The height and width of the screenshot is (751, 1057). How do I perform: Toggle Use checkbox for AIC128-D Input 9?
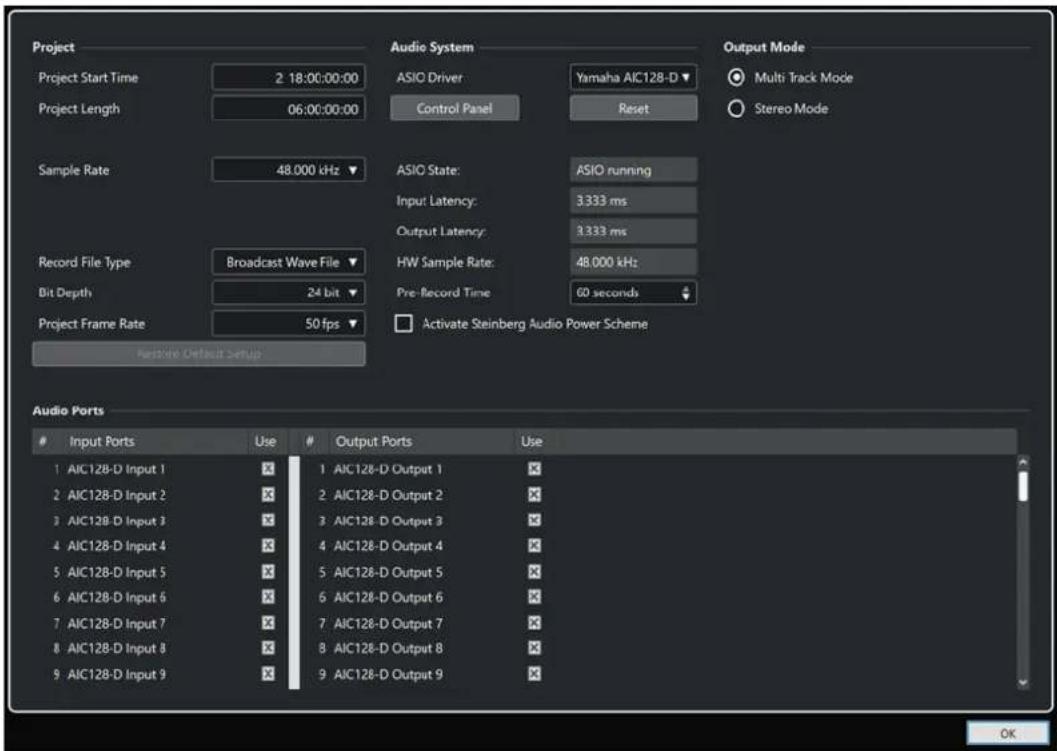(268, 674)
